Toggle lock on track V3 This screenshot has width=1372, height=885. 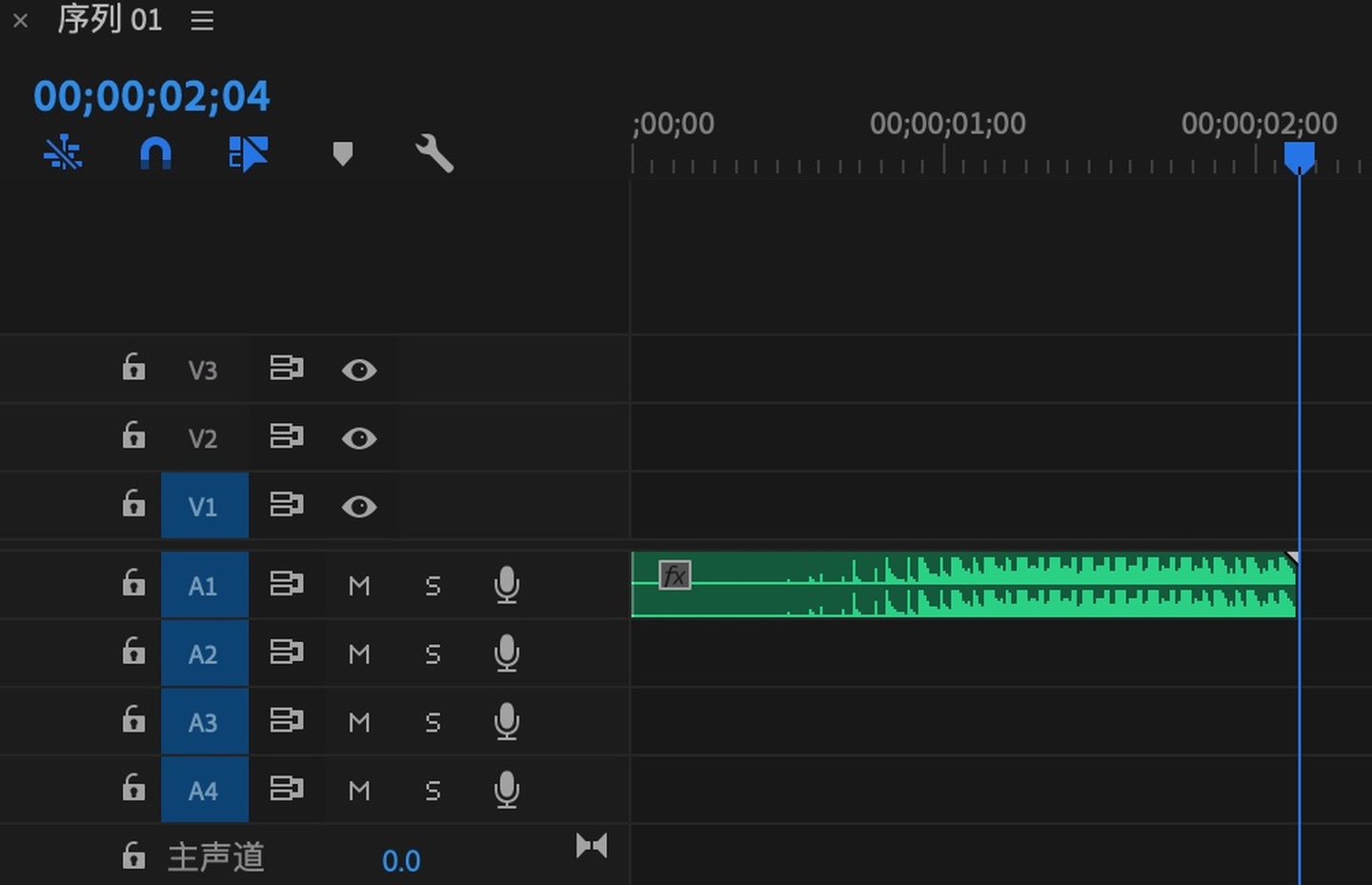click(133, 367)
